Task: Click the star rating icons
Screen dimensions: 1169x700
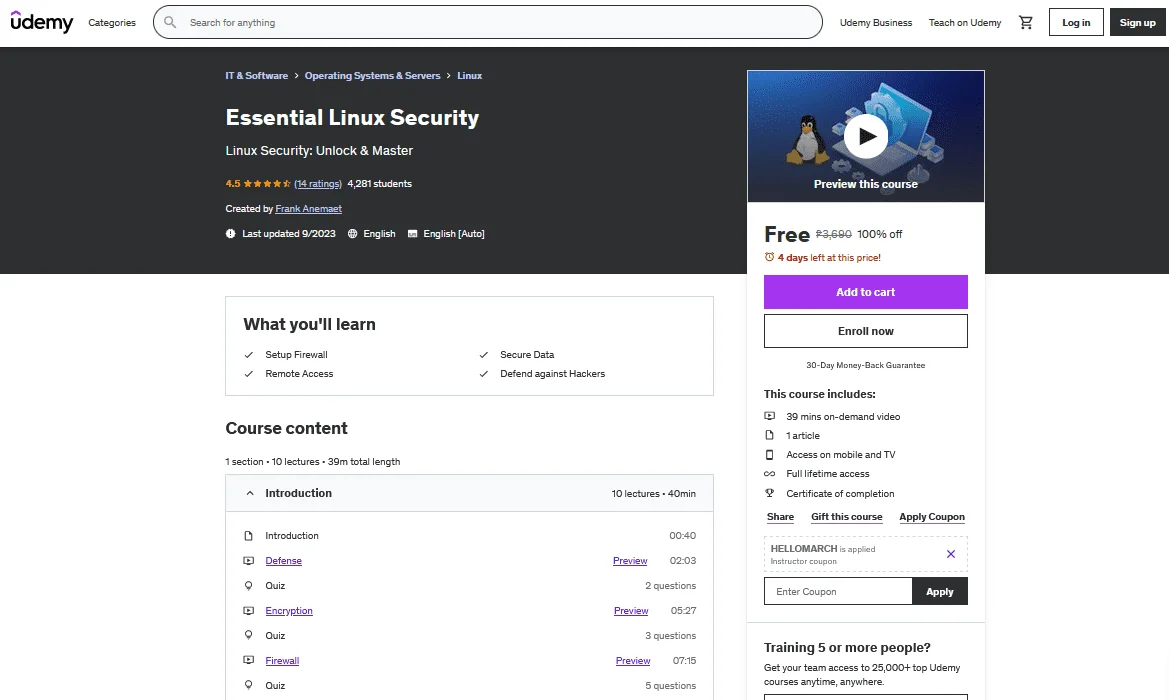Action: pos(267,183)
